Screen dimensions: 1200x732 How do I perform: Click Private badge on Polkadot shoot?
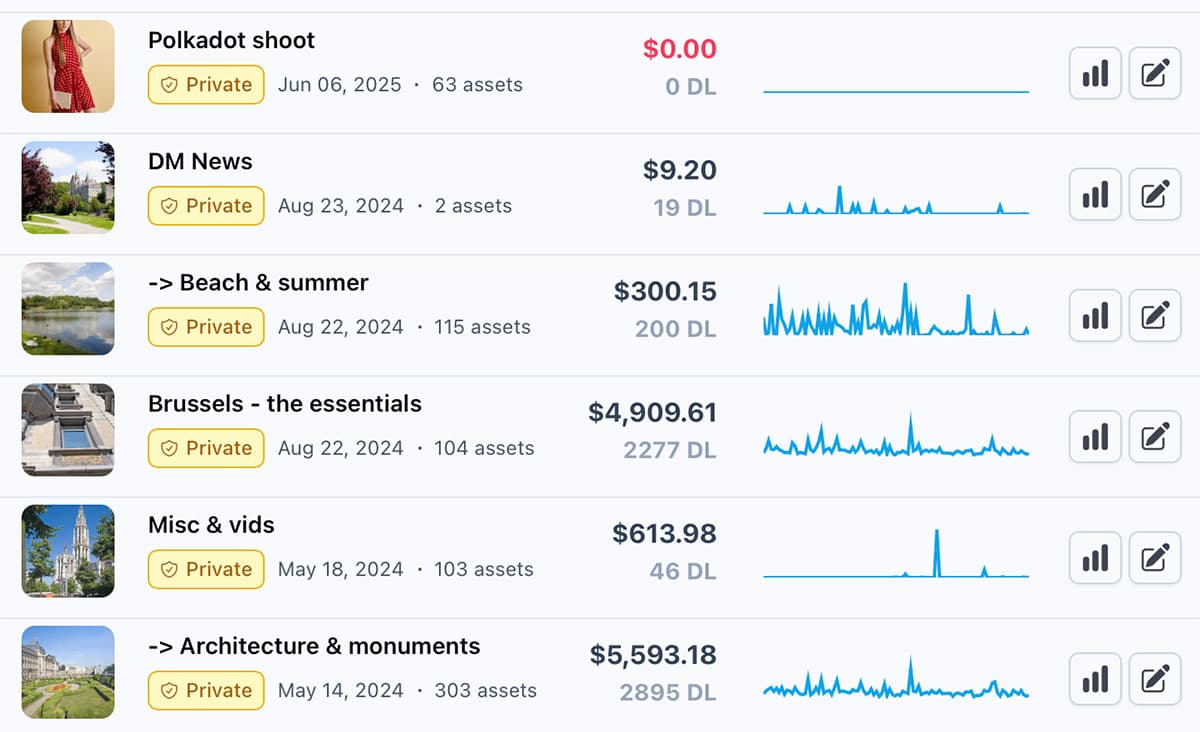click(x=207, y=85)
